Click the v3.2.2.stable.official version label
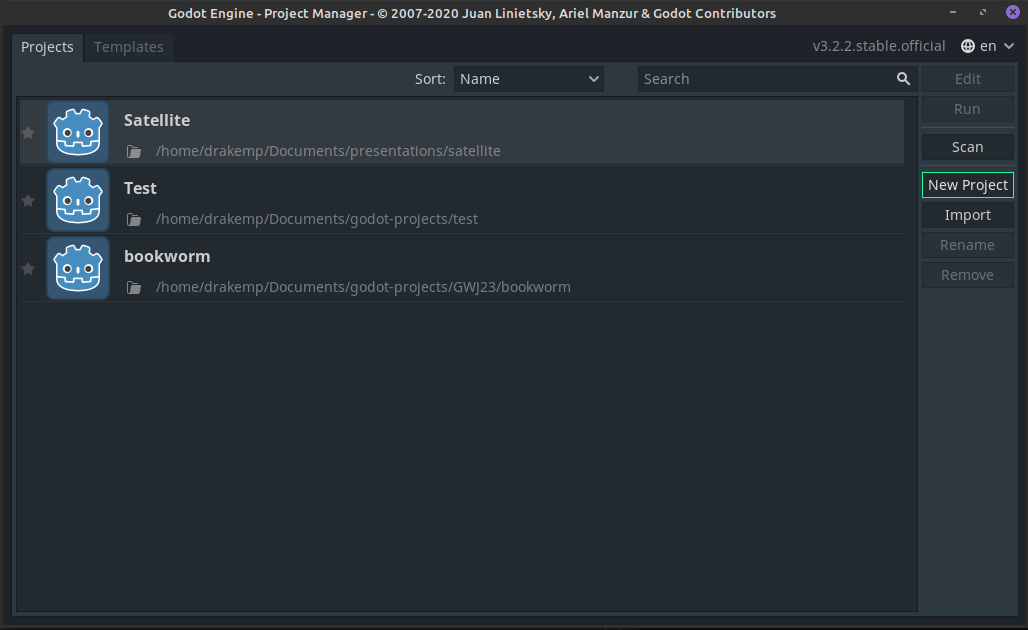 coord(879,46)
